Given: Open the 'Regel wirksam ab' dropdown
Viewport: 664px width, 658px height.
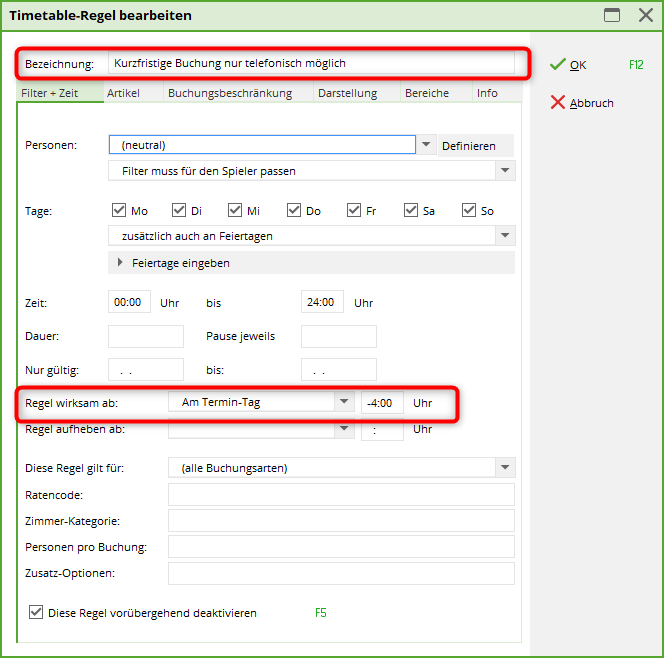Looking at the screenshot, I should 345,402.
